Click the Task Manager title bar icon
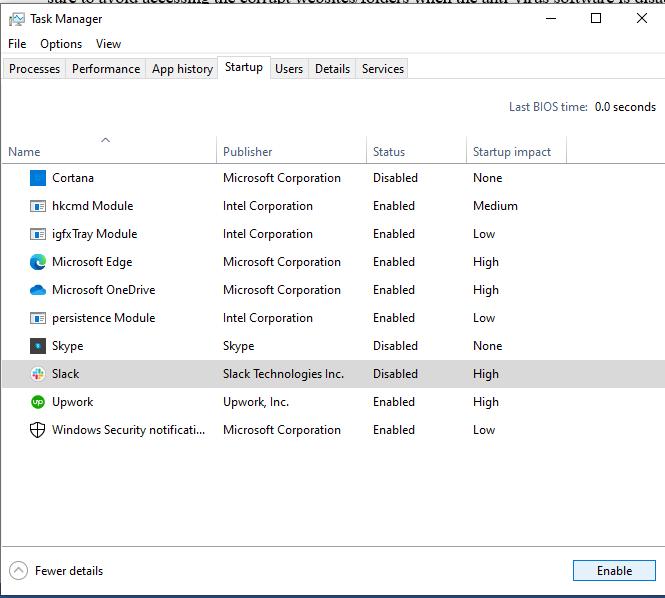This screenshot has width=665, height=598. point(17,20)
